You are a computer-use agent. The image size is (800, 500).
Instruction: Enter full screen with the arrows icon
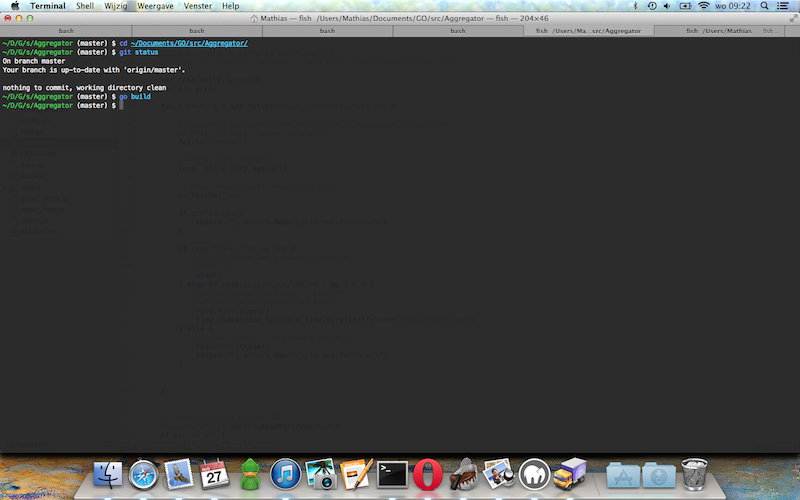click(793, 18)
